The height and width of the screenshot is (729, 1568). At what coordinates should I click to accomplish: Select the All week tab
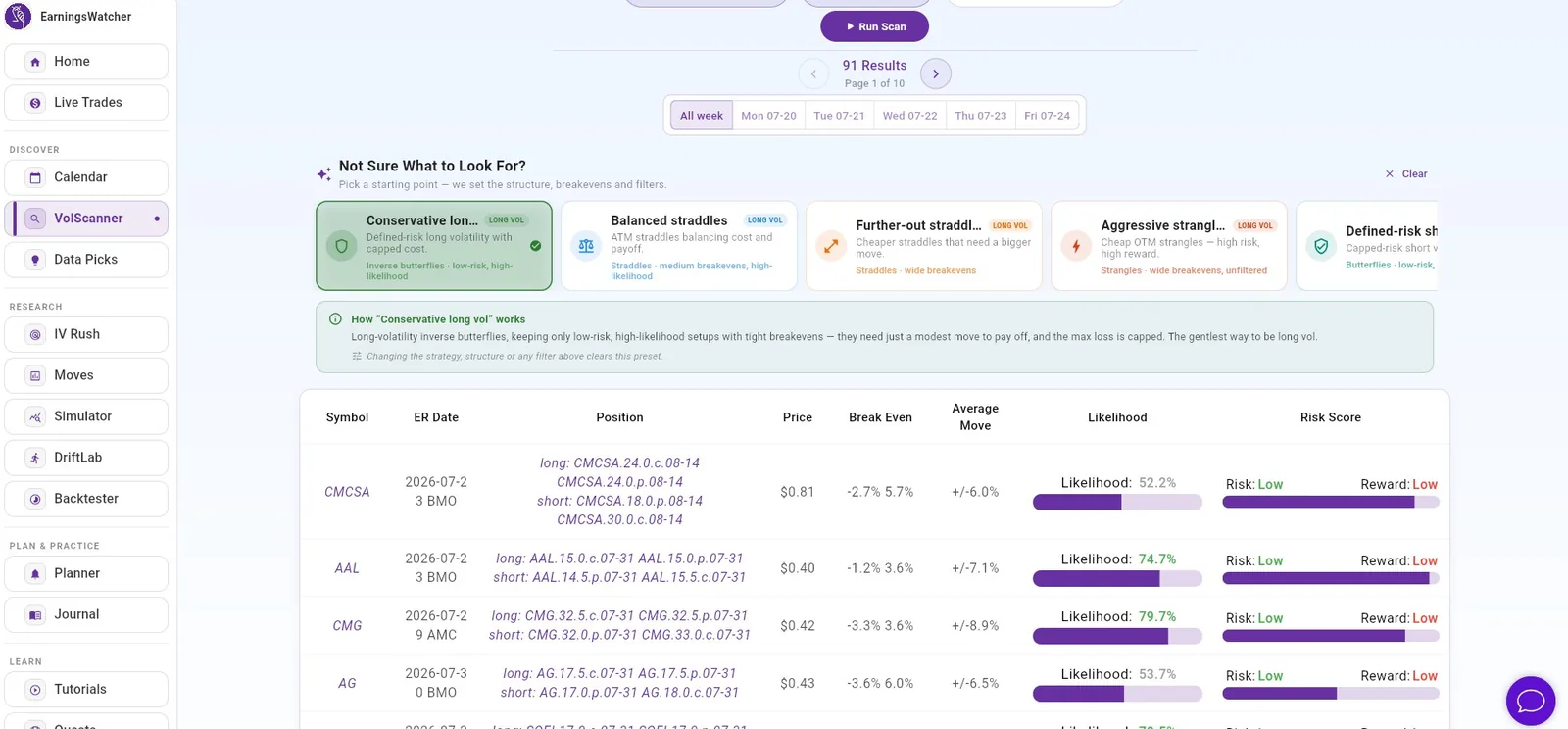pos(702,116)
